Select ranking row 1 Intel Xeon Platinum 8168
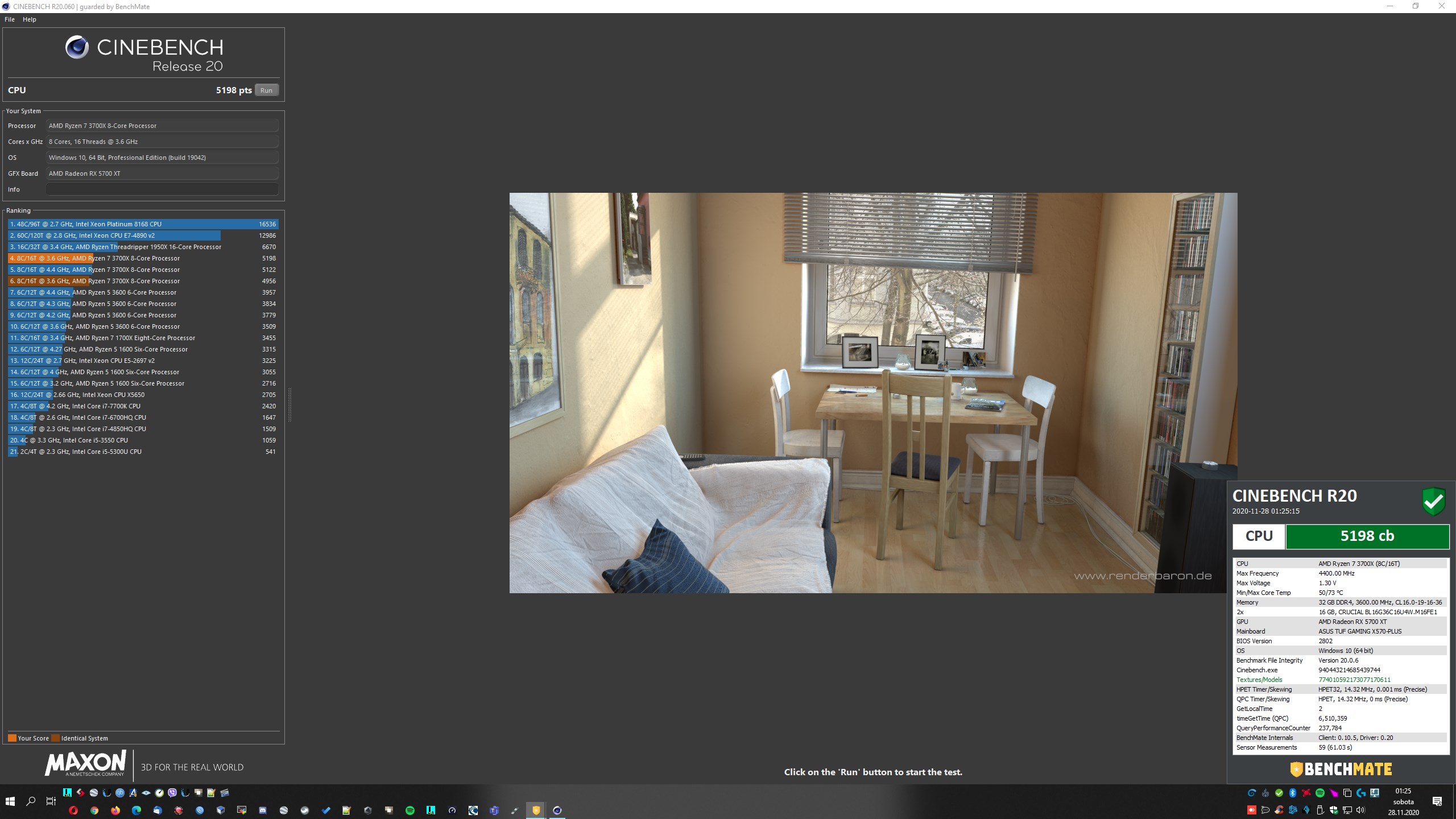 tap(143, 224)
